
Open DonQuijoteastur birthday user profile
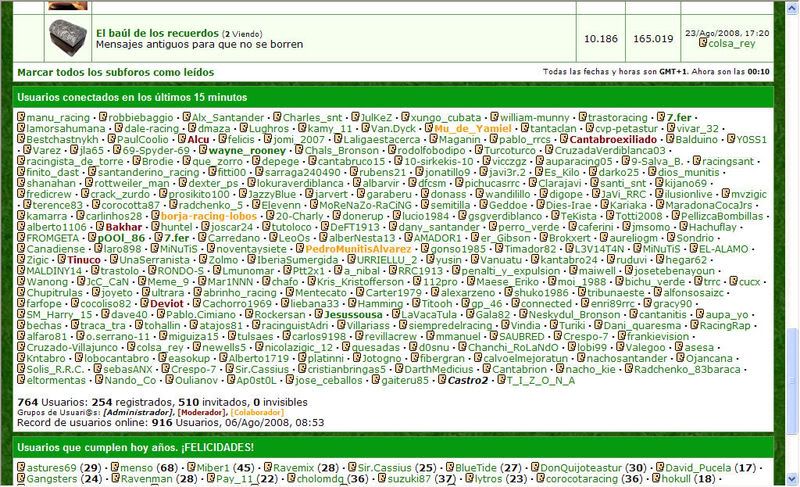581,468
